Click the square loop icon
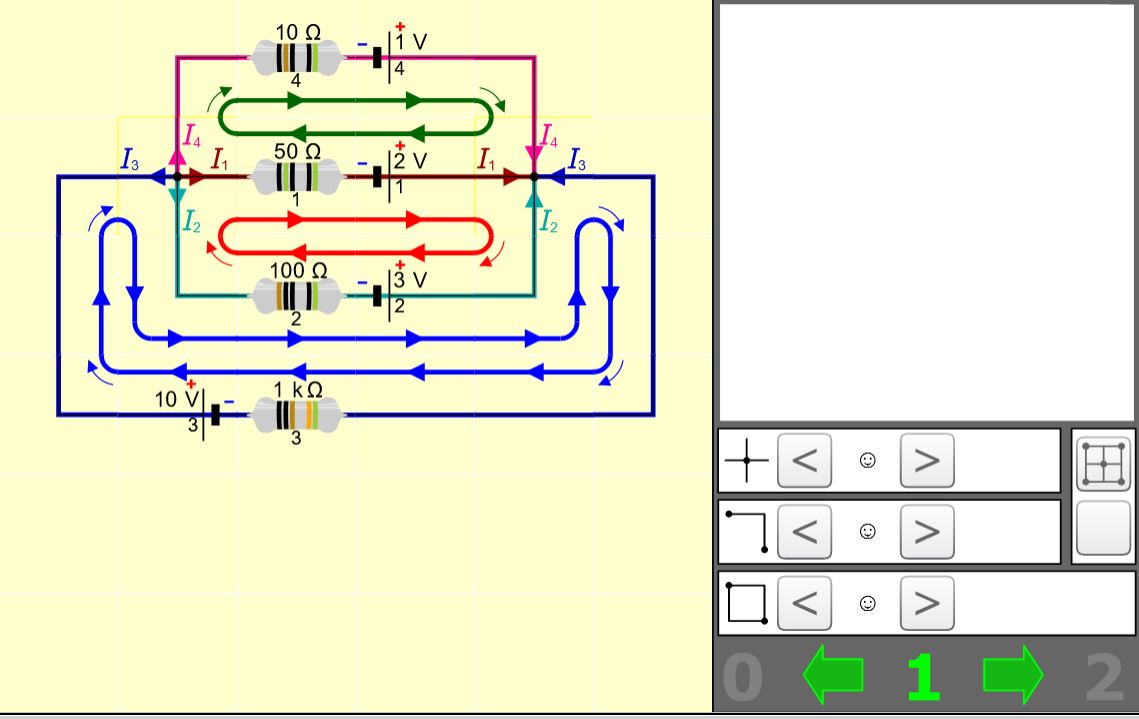The image size is (1139, 719). click(746, 603)
